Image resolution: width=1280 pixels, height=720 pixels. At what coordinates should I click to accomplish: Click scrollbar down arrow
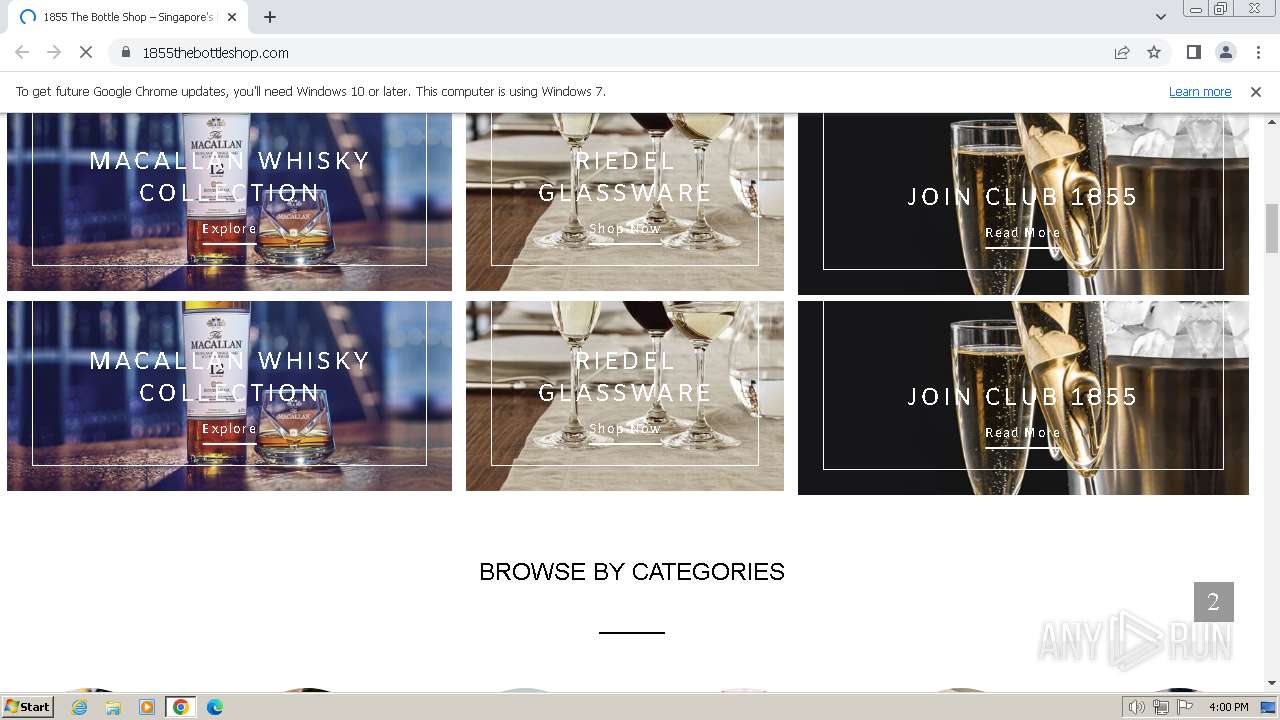pyautogui.click(x=1272, y=683)
